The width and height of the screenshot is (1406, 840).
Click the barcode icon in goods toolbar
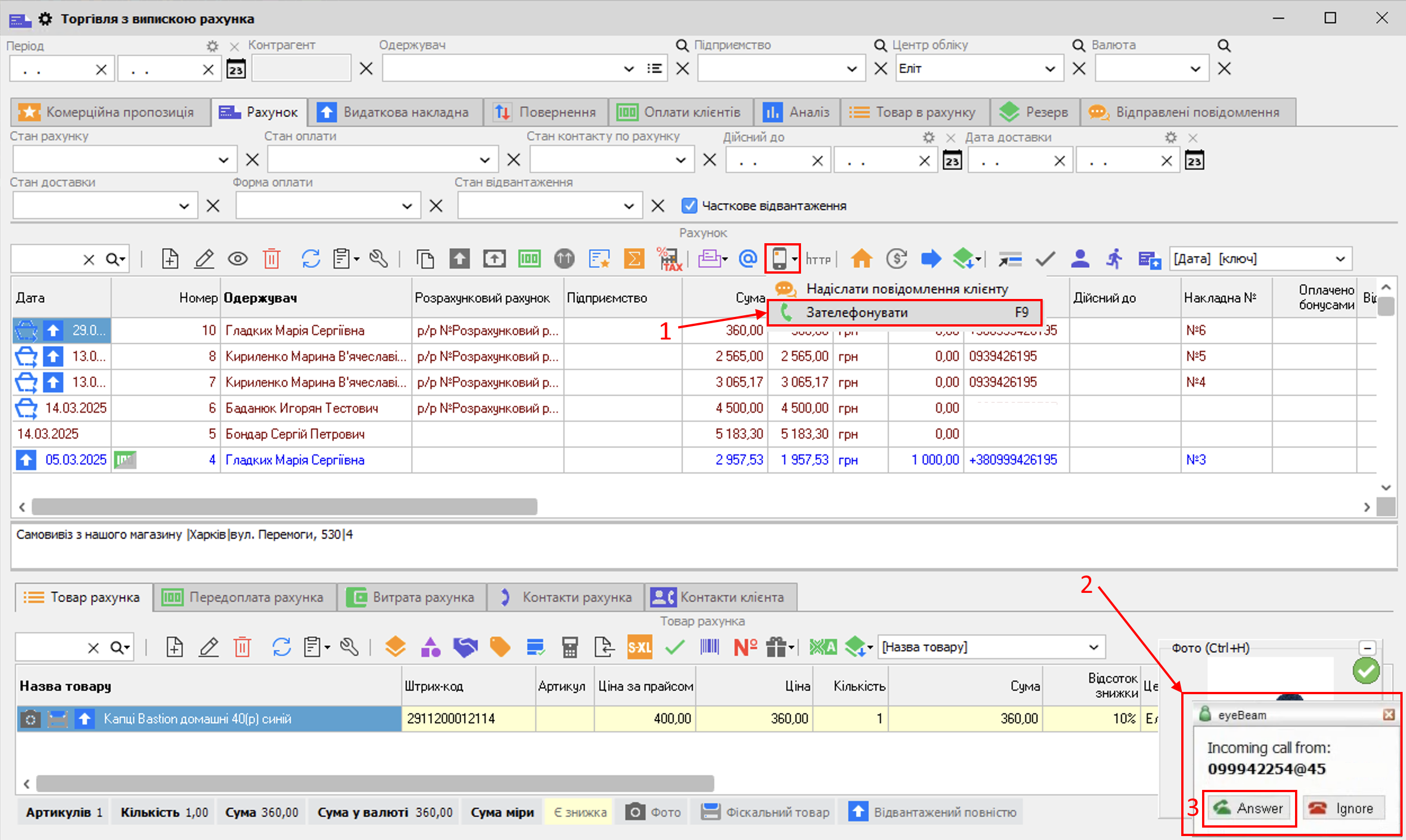pyautogui.click(x=709, y=647)
